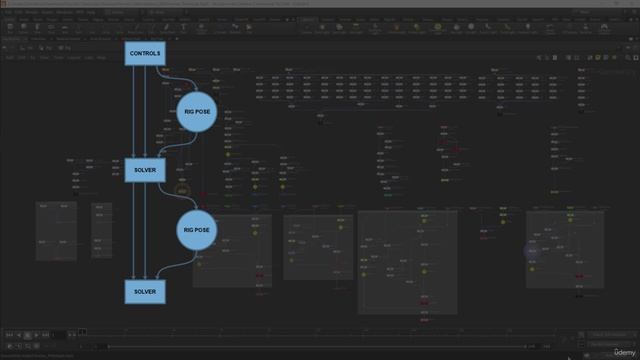
Task: Select the File shelf tool
Action: tap(249, 28)
